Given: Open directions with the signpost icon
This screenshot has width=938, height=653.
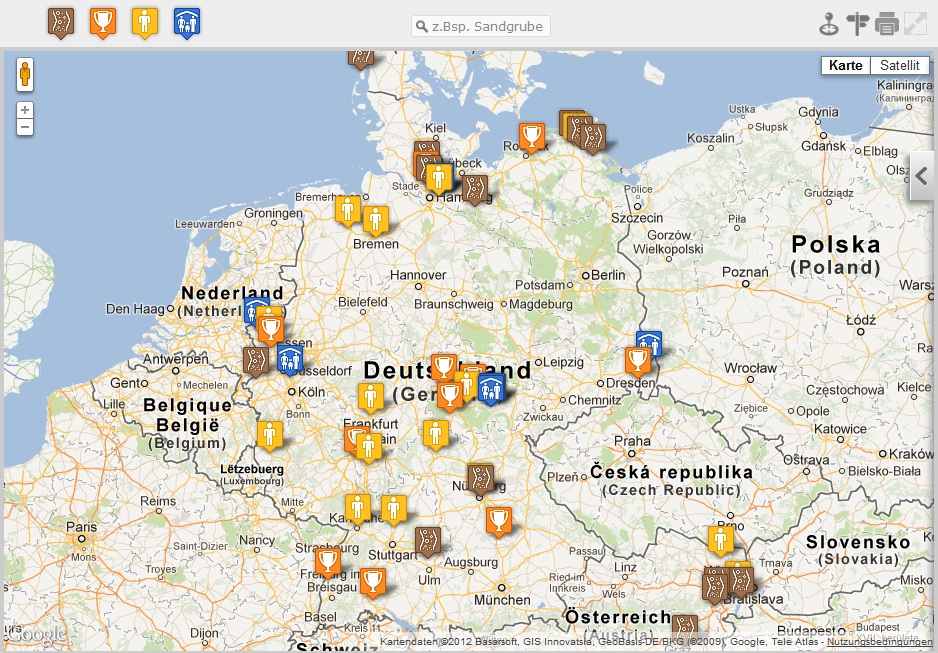Looking at the screenshot, I should 857,25.
